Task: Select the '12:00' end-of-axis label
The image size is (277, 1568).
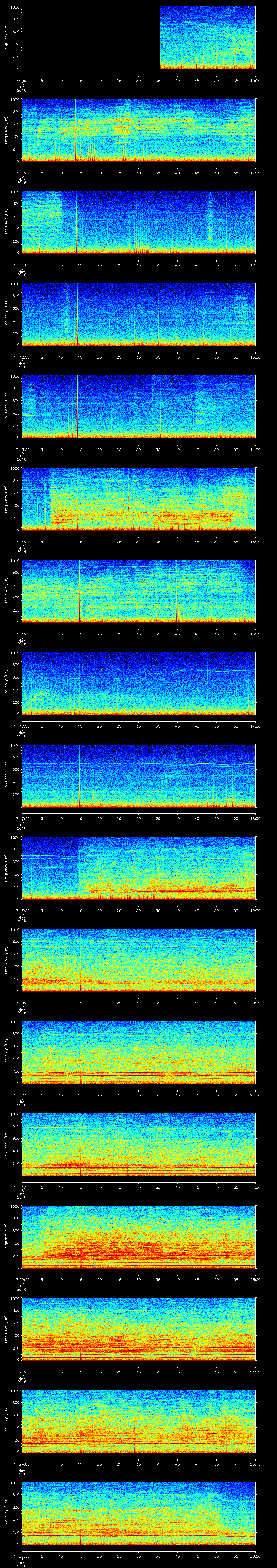Action: tap(255, 265)
